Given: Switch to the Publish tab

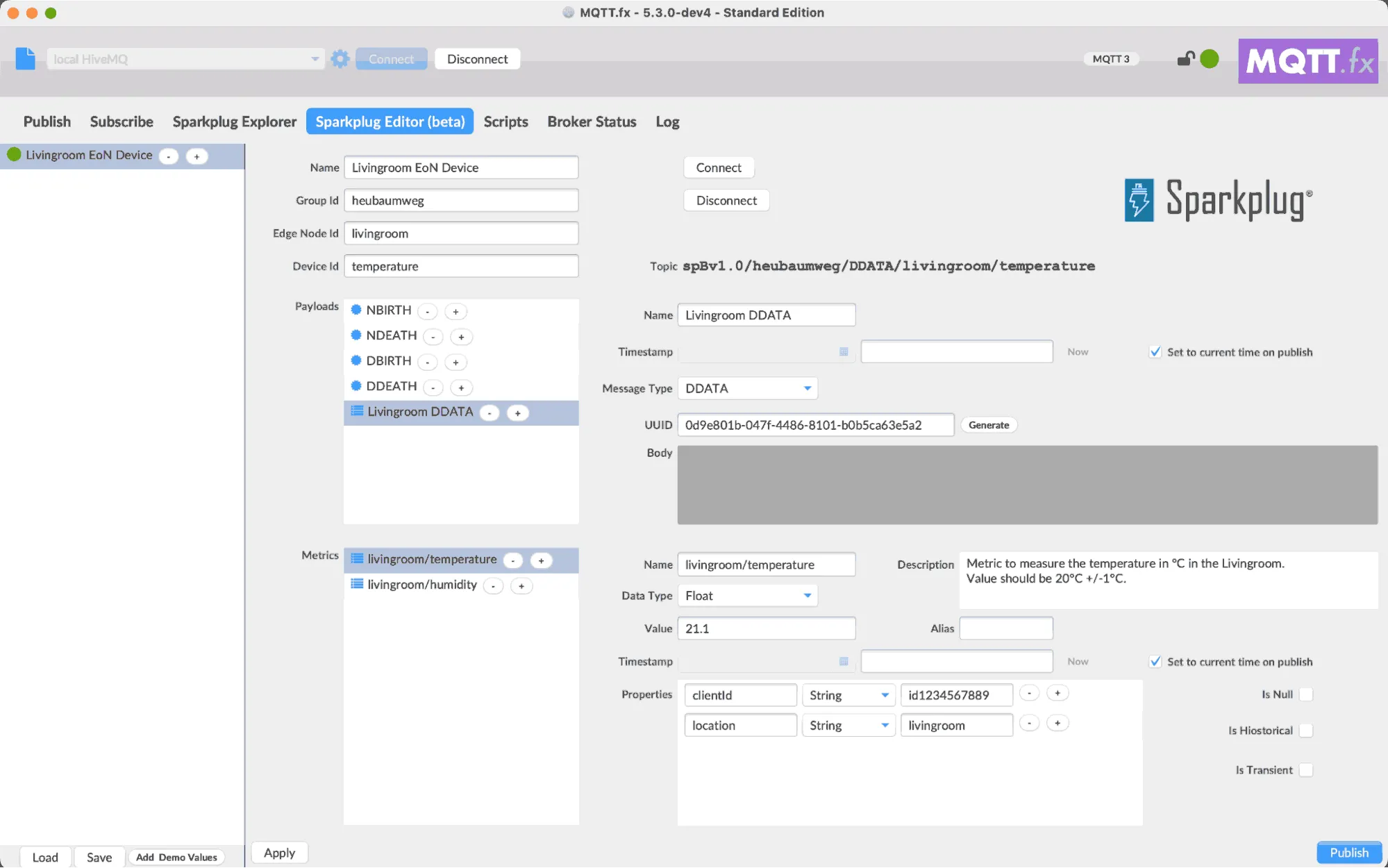Looking at the screenshot, I should pyautogui.click(x=47, y=122).
